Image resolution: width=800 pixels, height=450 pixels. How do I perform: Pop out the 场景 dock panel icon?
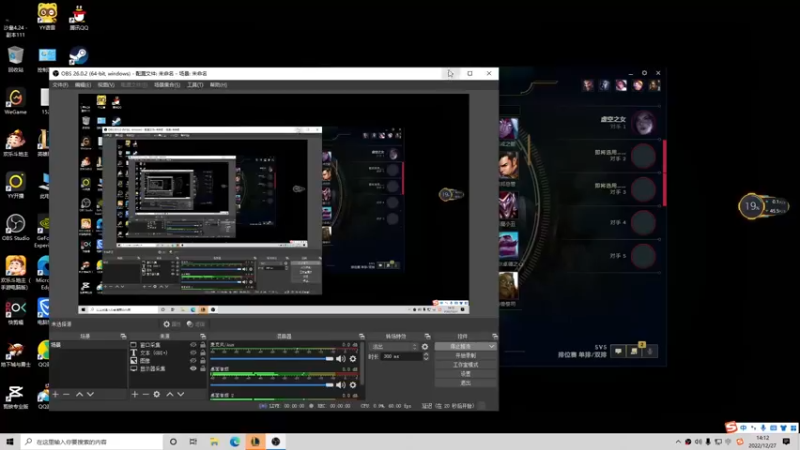[123, 336]
